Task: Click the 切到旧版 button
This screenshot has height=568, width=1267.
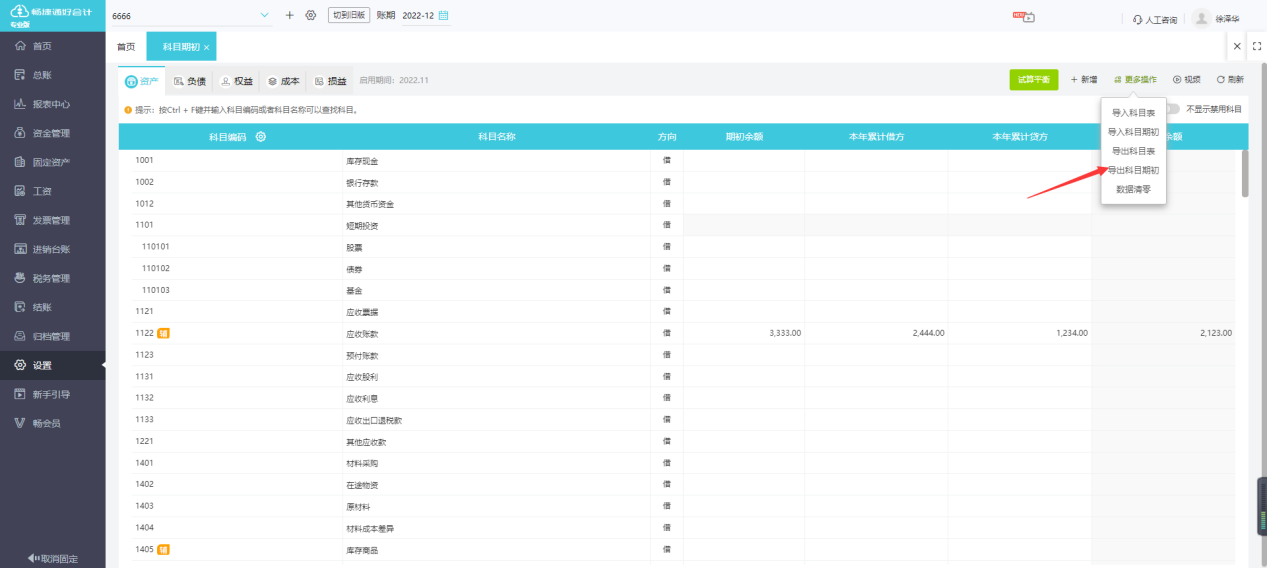Action: pyautogui.click(x=349, y=15)
